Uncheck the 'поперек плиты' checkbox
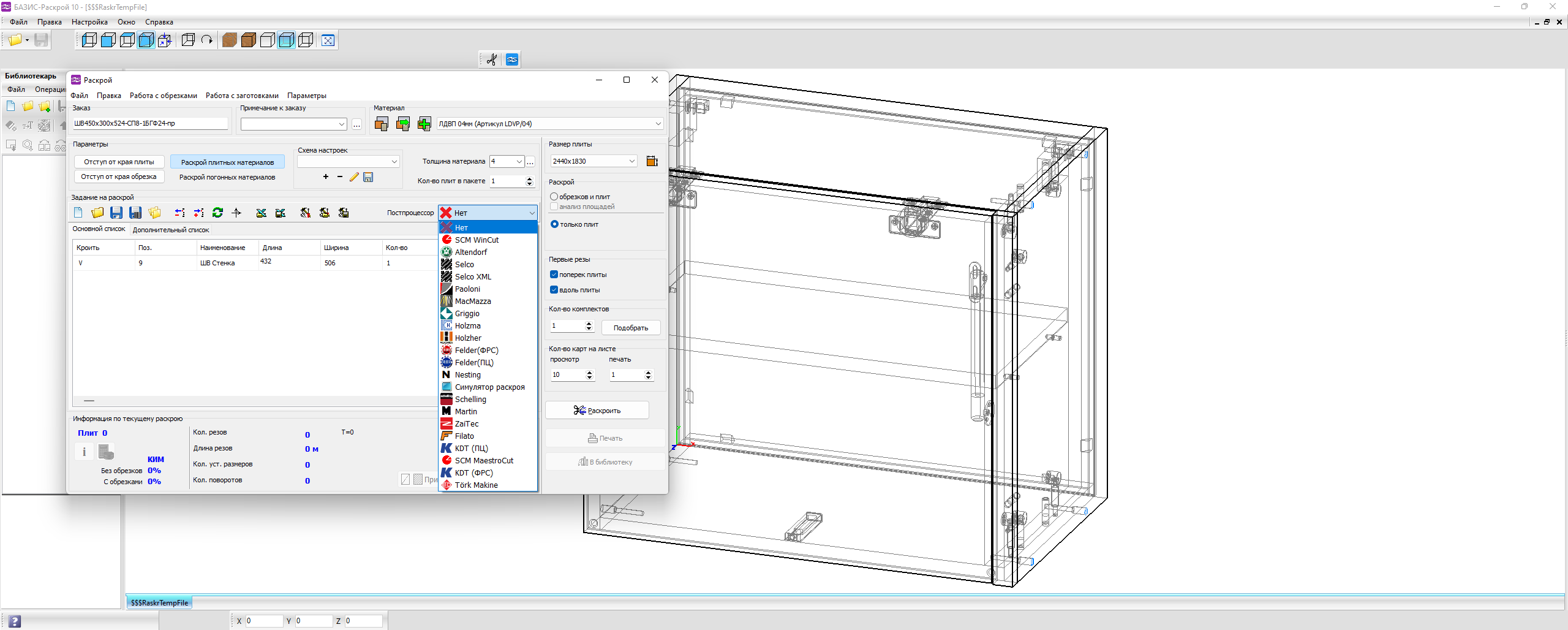 pyautogui.click(x=554, y=275)
